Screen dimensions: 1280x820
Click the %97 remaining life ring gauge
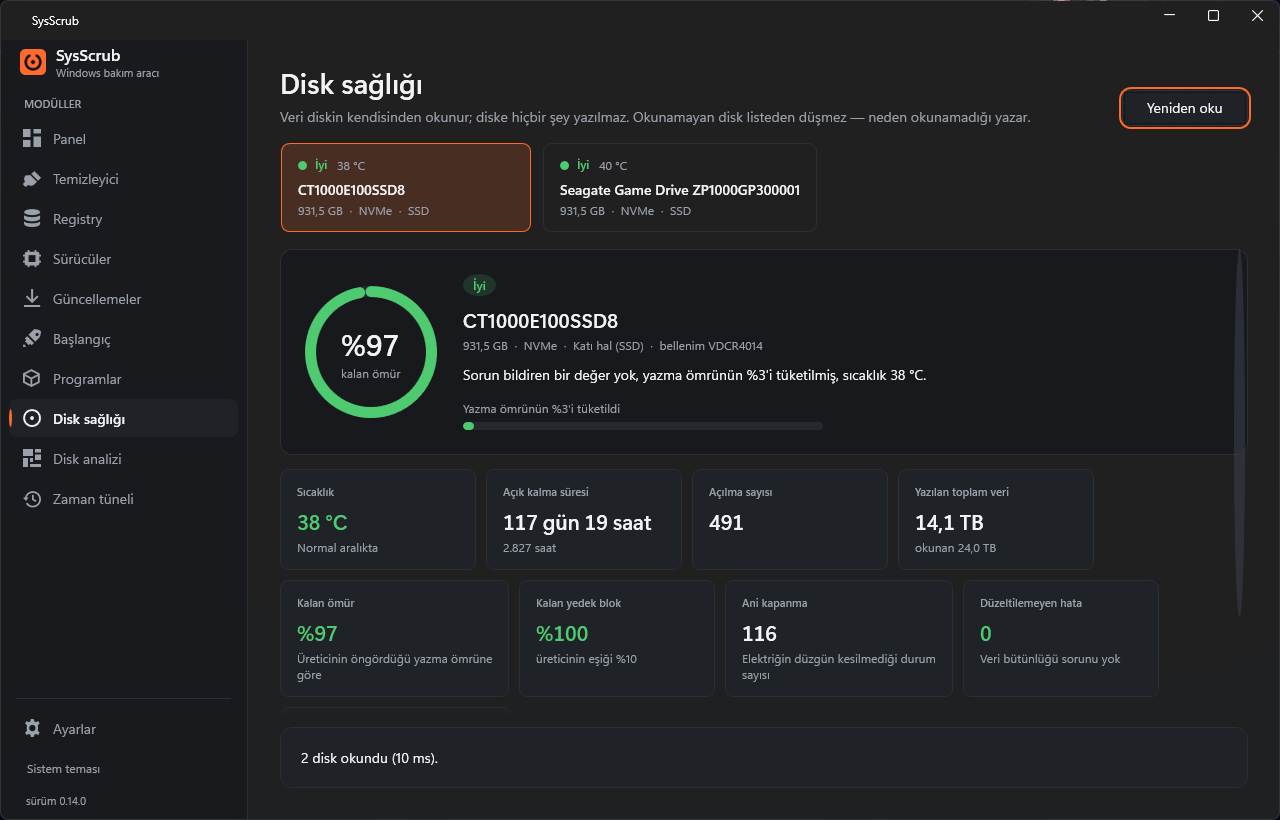point(371,352)
